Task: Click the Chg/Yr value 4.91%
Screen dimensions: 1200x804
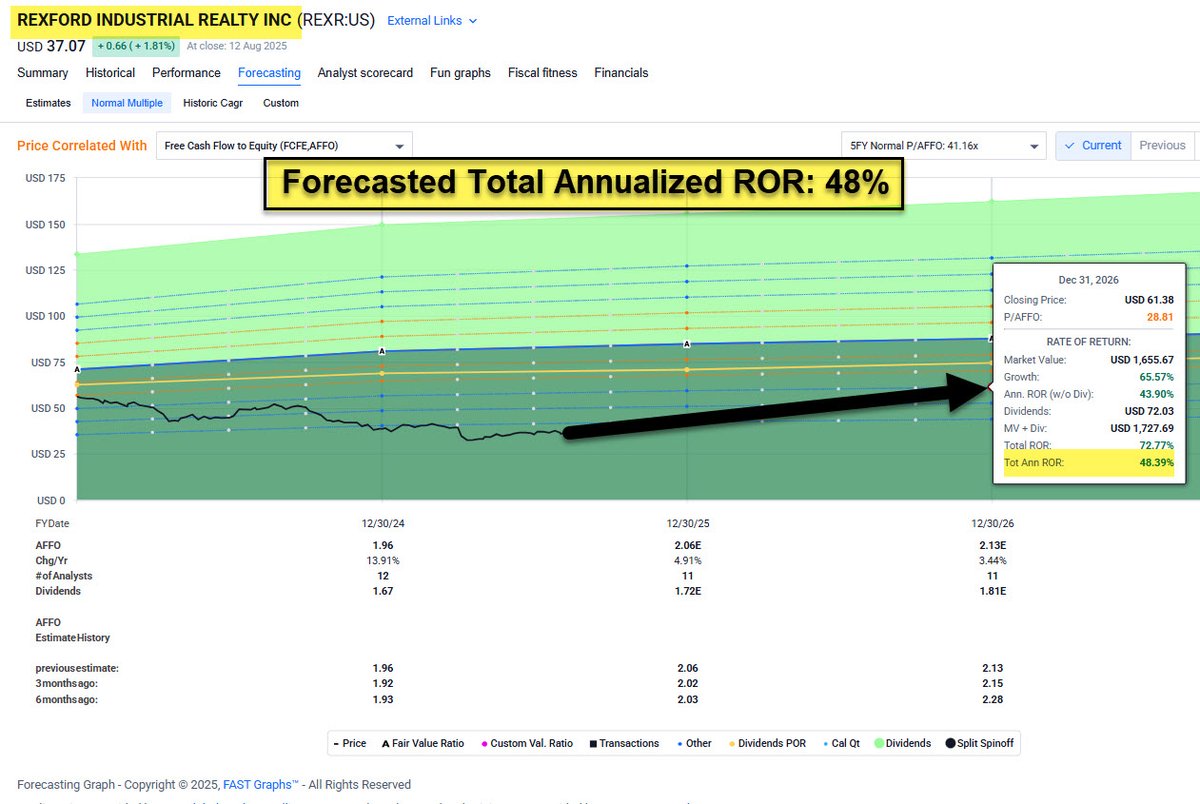Action: pos(687,560)
